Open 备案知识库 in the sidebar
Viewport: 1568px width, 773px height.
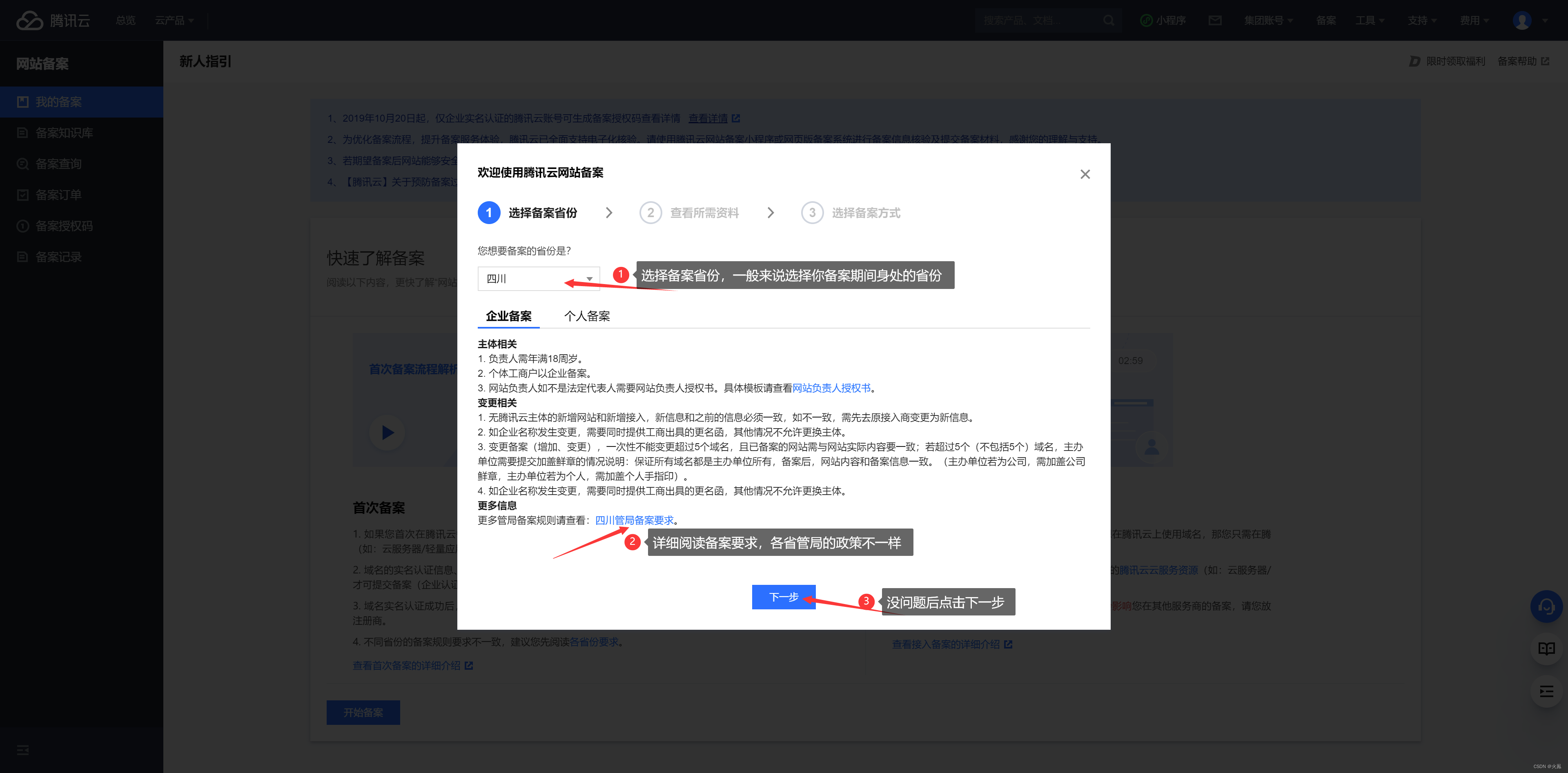coord(82,133)
